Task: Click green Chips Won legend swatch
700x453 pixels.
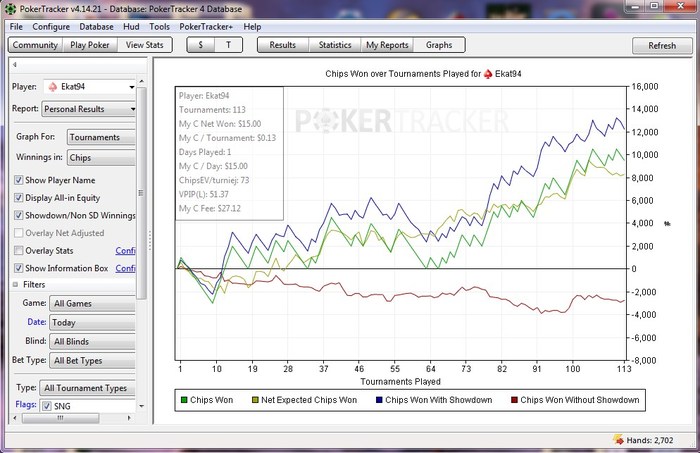Action: click(x=184, y=400)
